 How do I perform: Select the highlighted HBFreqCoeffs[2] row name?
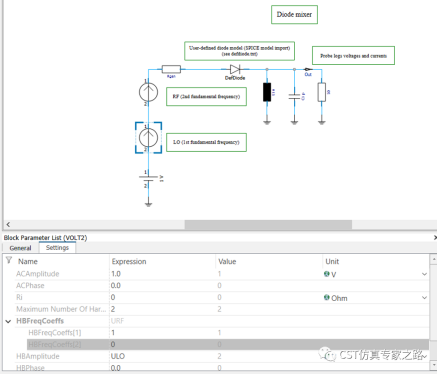pos(55,344)
